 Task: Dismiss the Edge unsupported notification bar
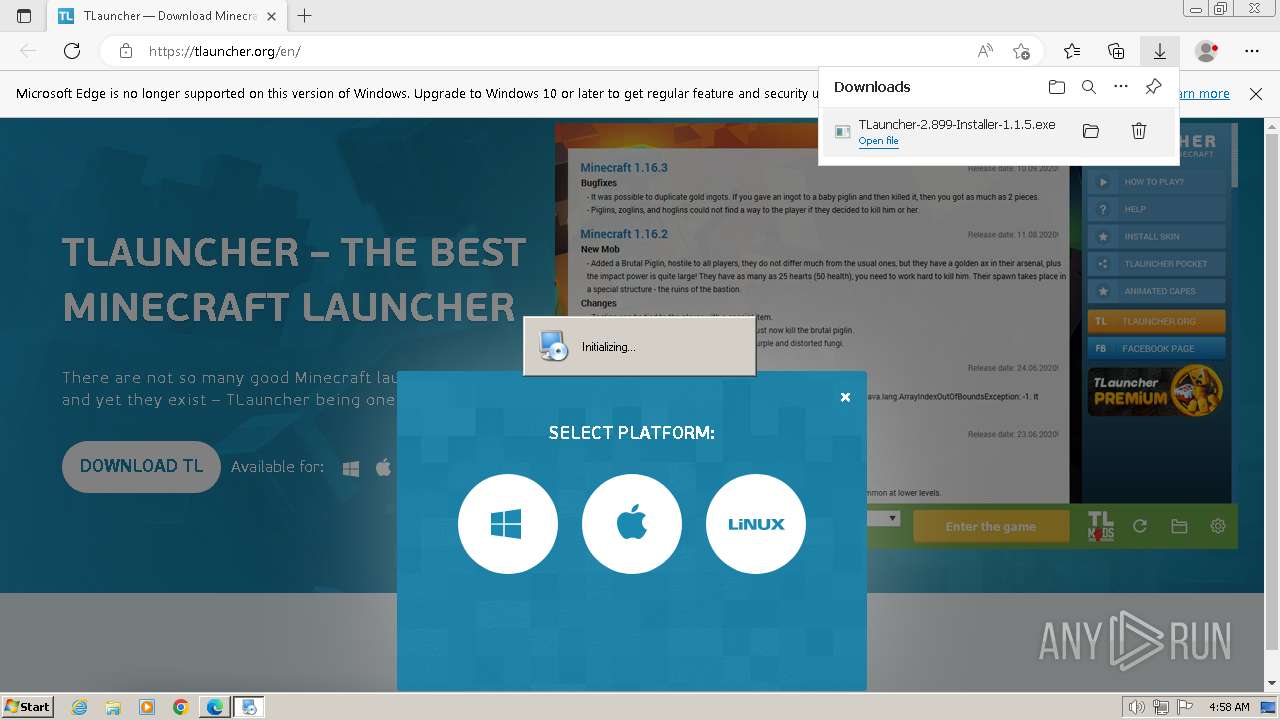click(x=1256, y=94)
